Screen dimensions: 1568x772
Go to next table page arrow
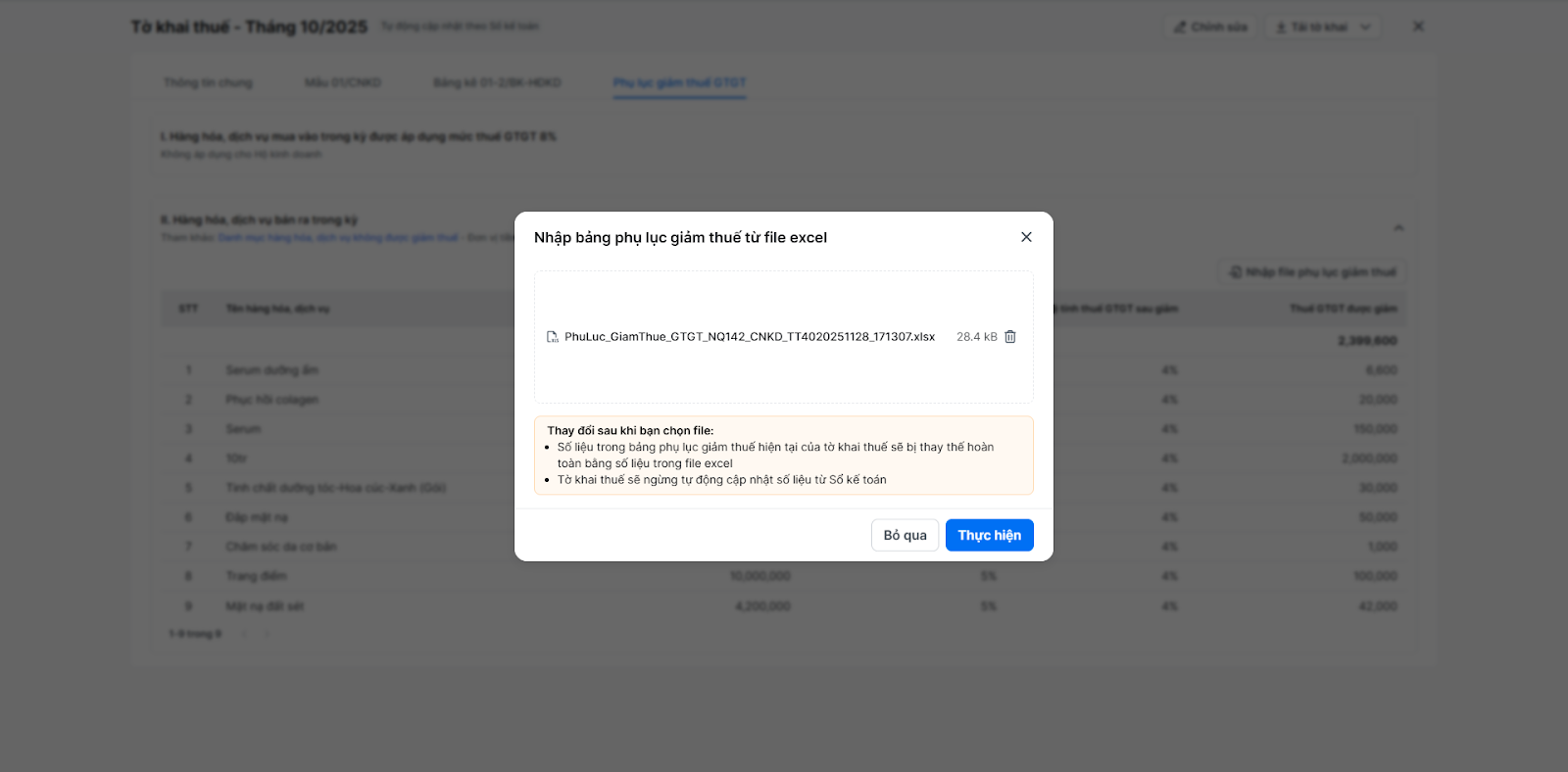coord(266,634)
